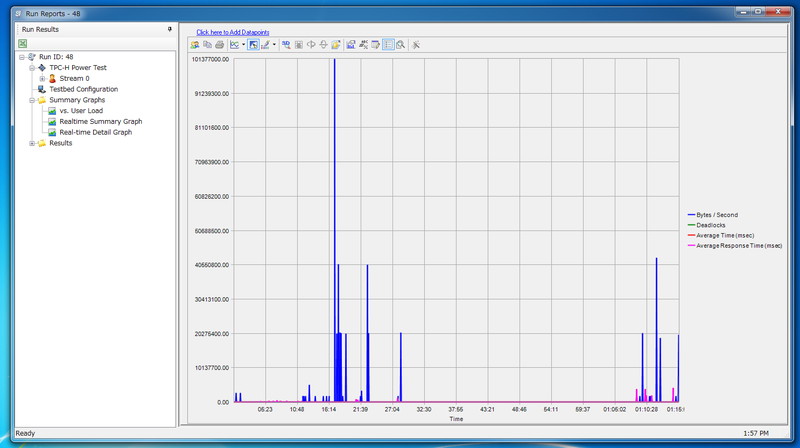Click the Run Results panel header
This screenshot has height=448, width=800.
(x=95, y=29)
